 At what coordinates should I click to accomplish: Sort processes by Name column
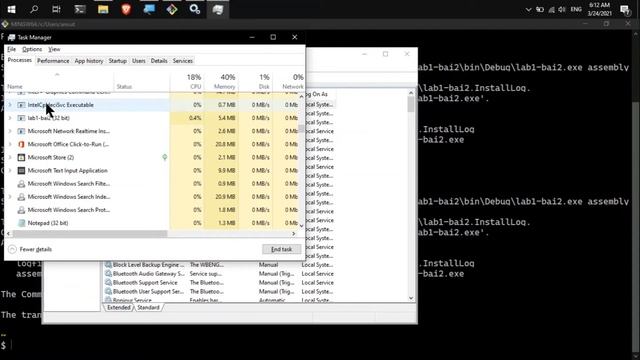pyautogui.click(x=60, y=81)
